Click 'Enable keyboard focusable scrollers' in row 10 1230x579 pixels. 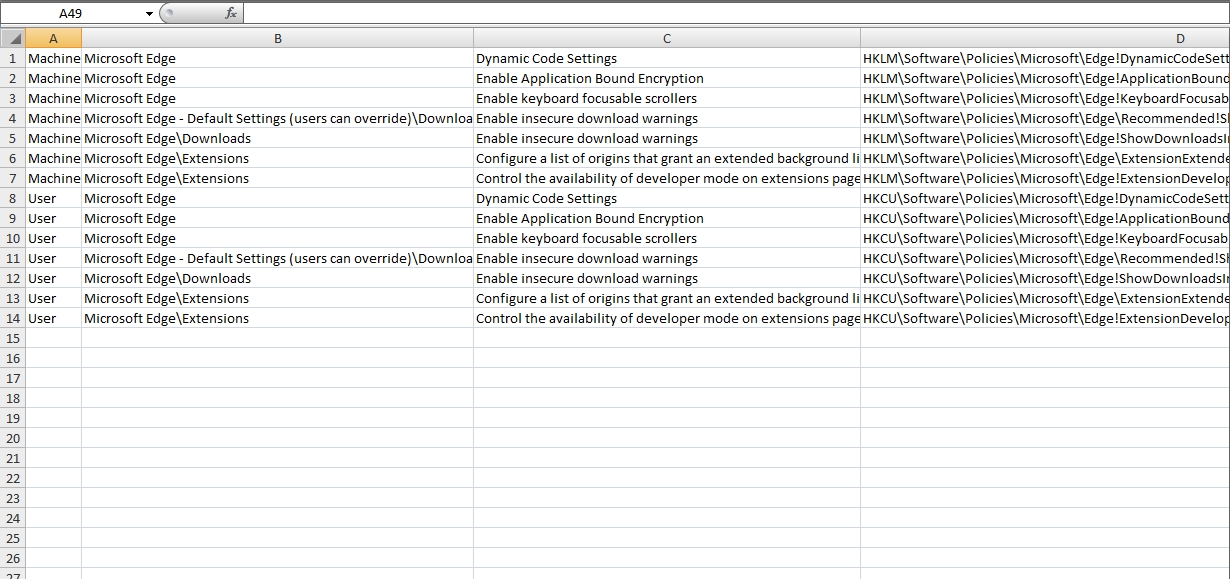667,238
